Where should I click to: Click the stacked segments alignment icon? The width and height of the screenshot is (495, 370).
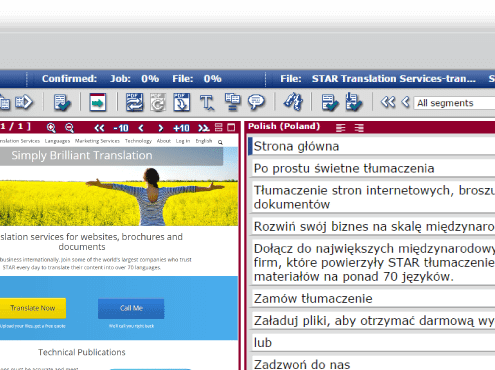tap(232, 102)
